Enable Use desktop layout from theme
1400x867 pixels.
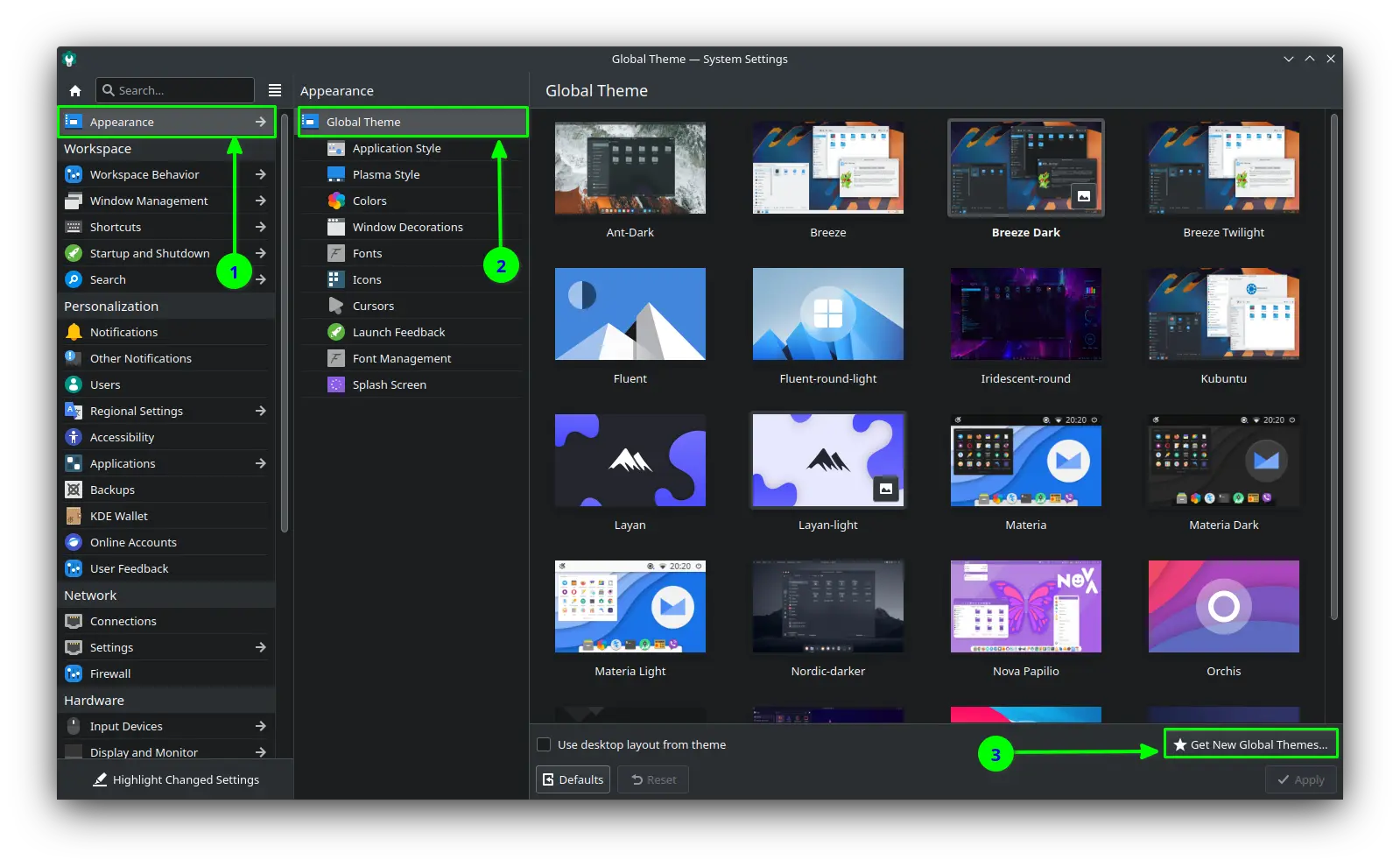pyautogui.click(x=544, y=744)
